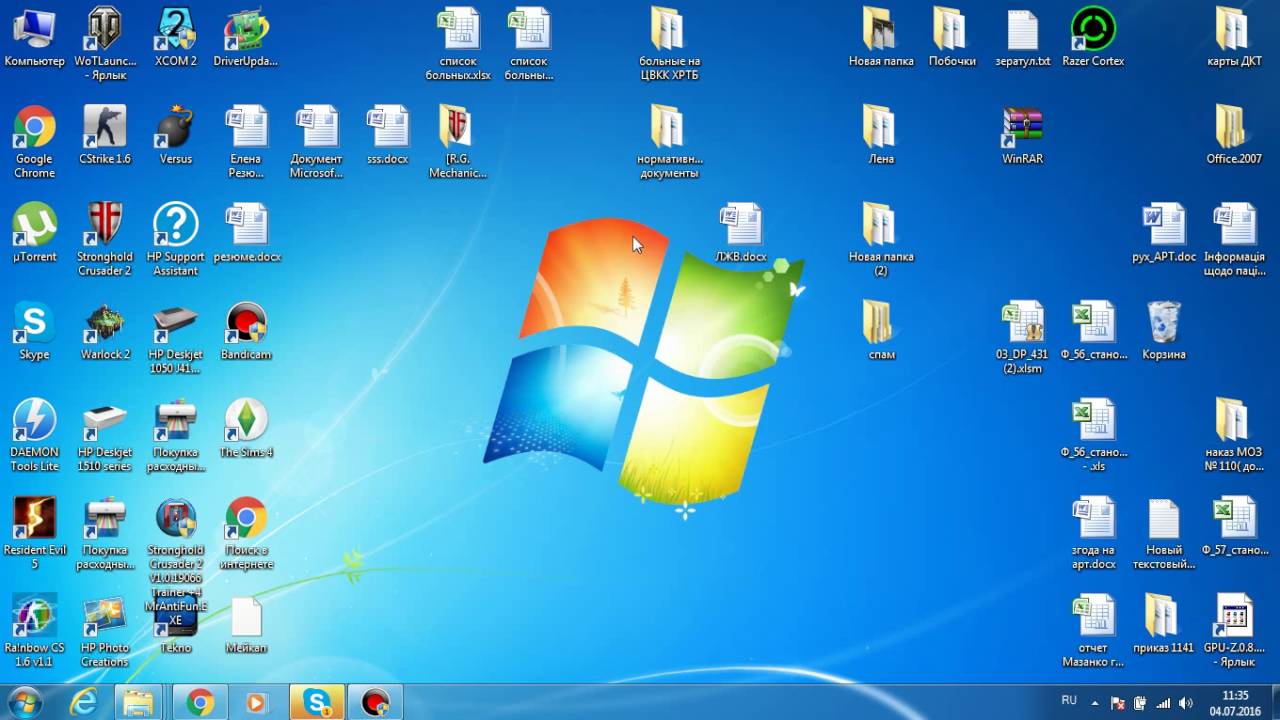Change the RU input language
The image size is (1280, 720).
[1069, 701]
